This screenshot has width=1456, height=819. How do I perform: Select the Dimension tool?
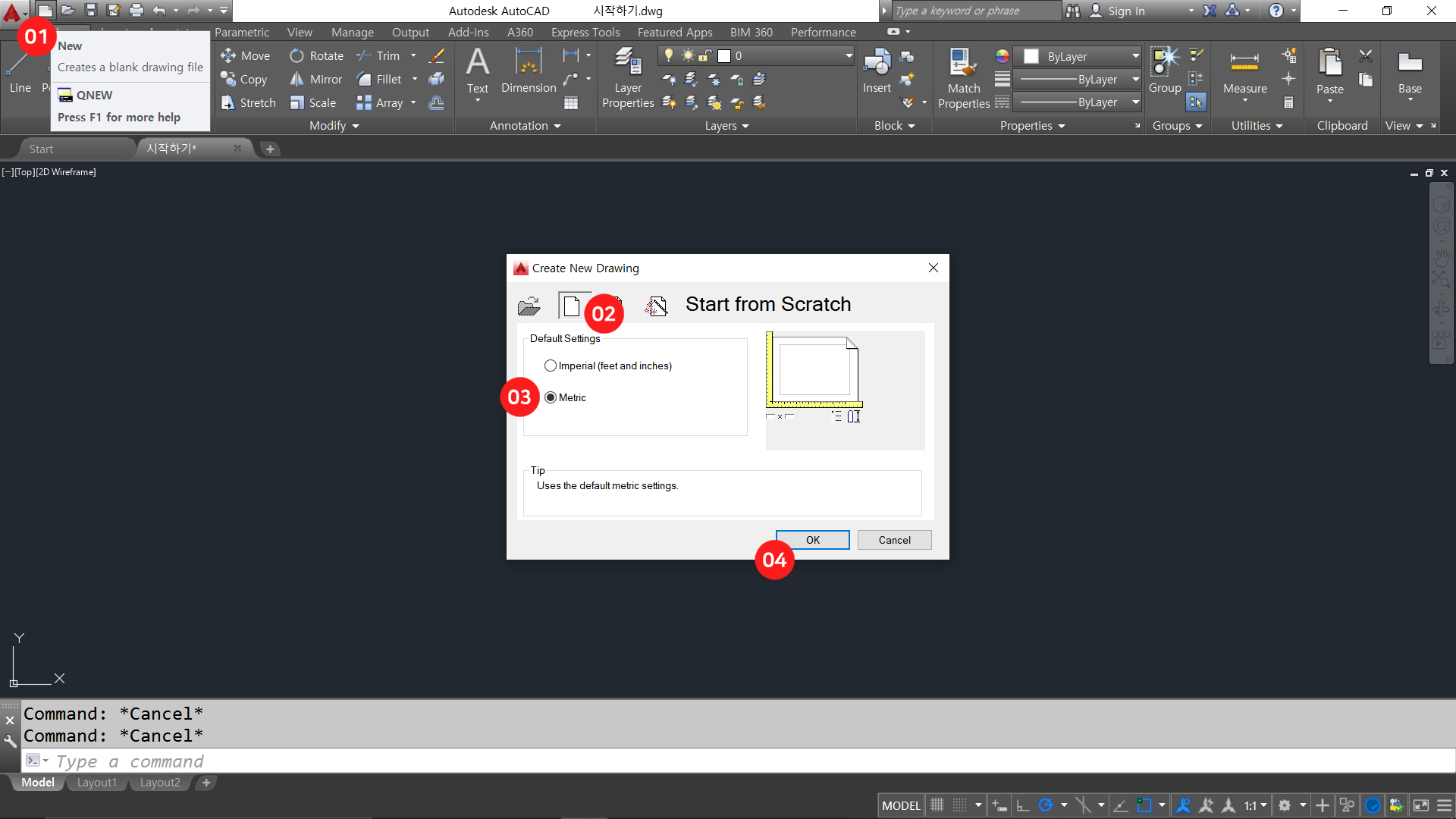[529, 71]
